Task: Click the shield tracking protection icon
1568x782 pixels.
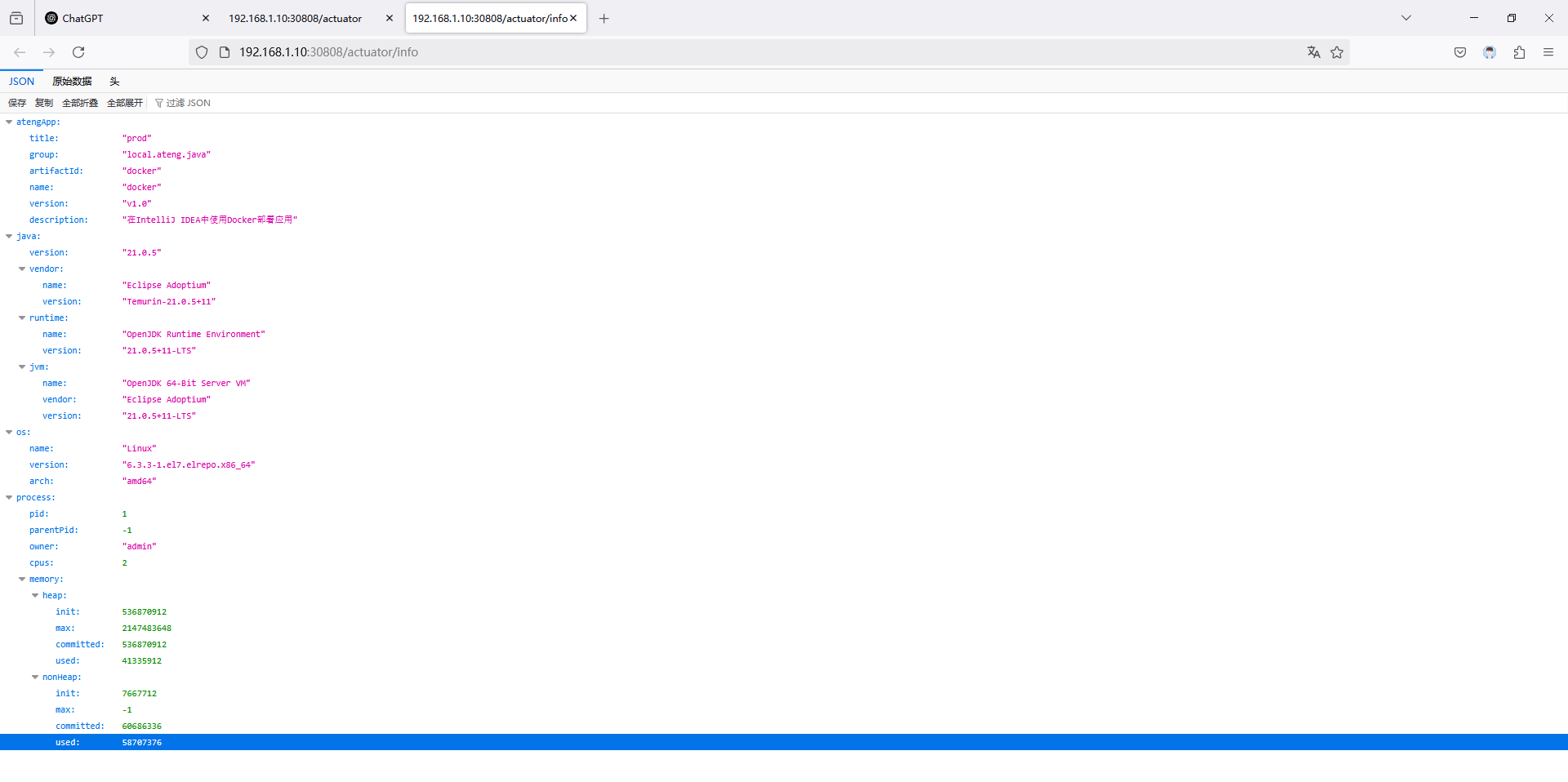Action: [x=202, y=52]
